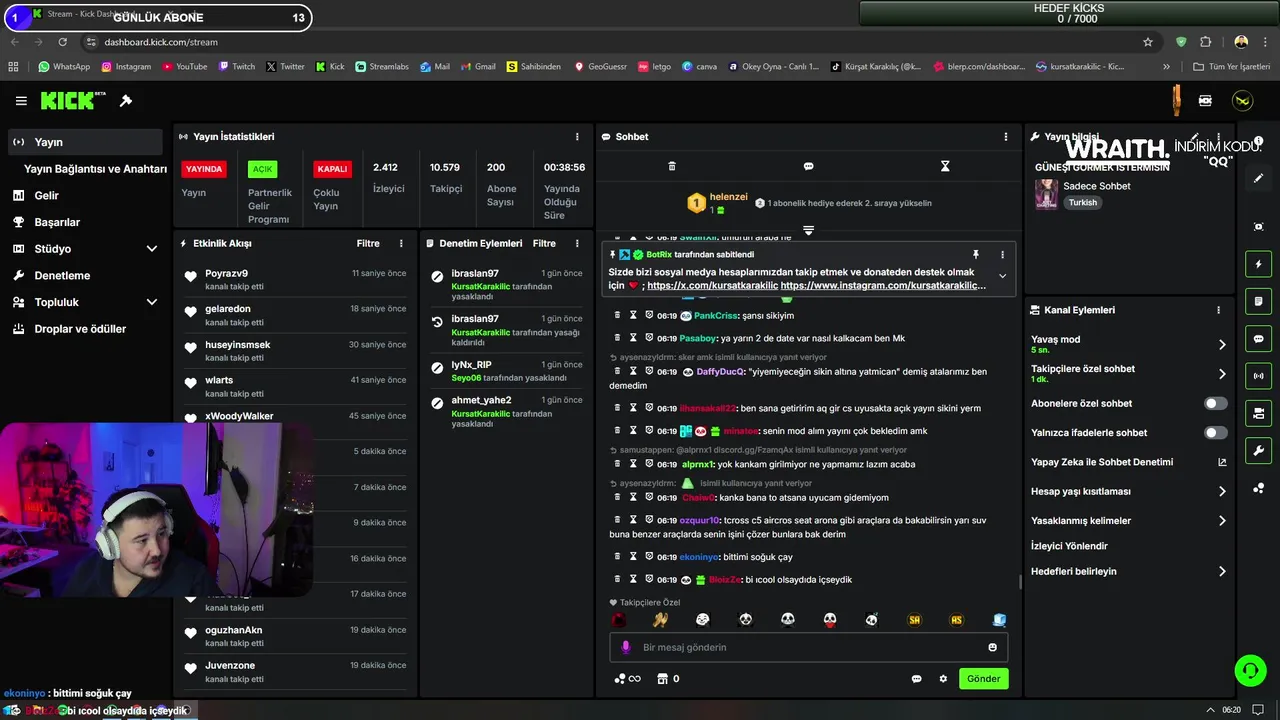Click the chat bubble icon in right sidebar
Screen dimensions: 1280x720
pos(1259,339)
